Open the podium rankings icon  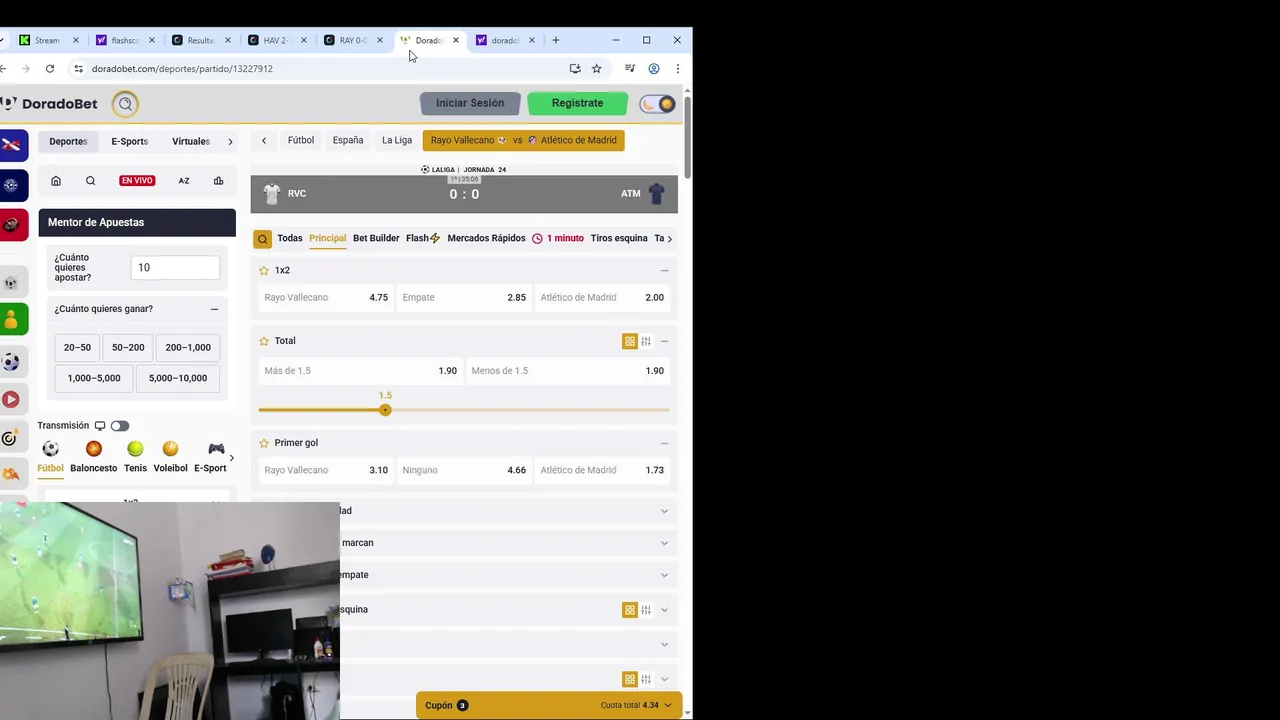pos(218,181)
